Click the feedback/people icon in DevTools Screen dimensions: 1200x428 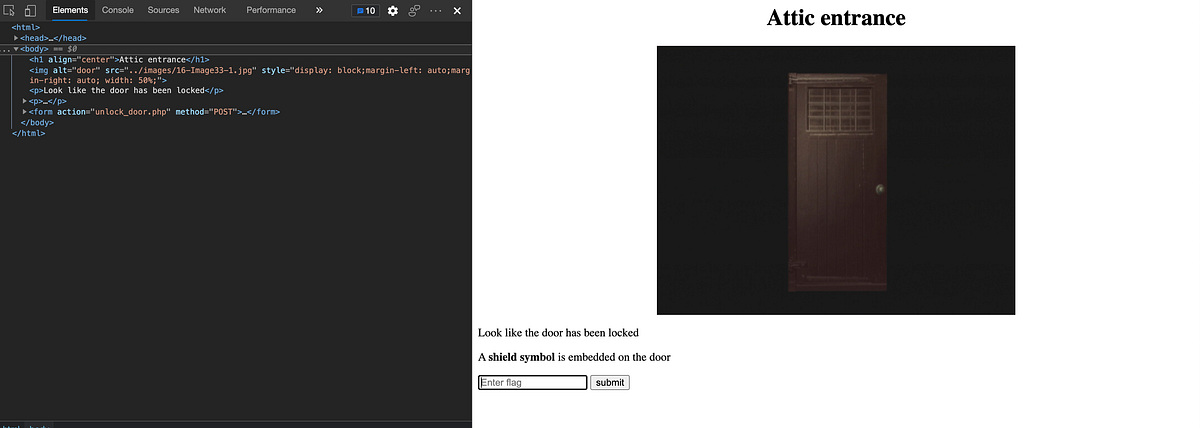(413, 11)
